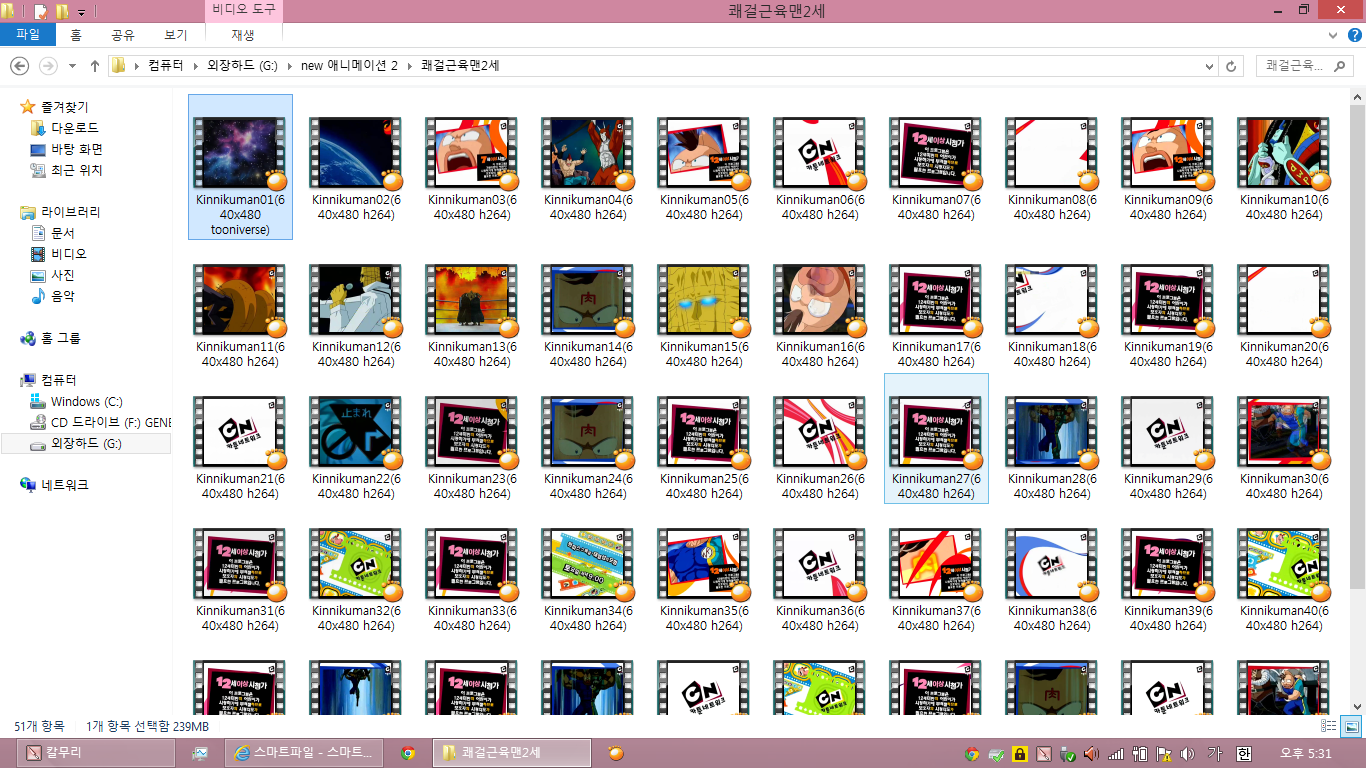Go back with the Back arrow button
The image size is (1366, 768).
coord(19,66)
